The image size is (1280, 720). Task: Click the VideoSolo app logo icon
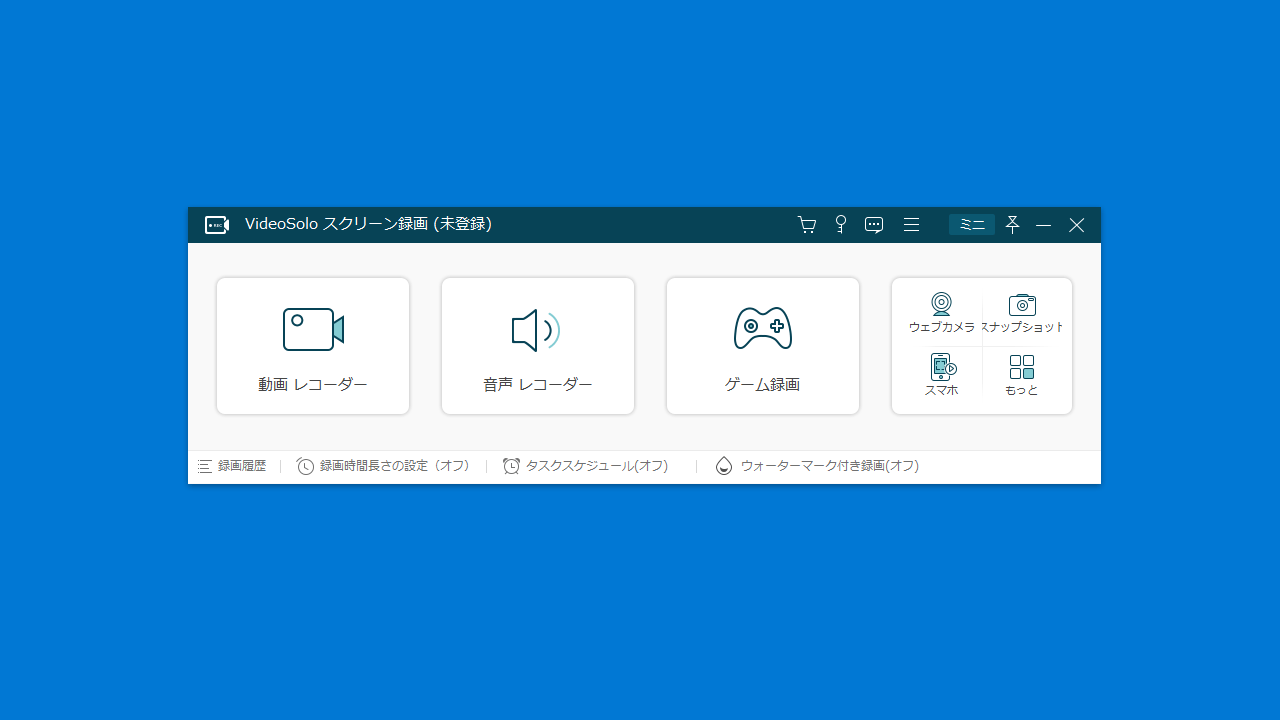[217, 225]
